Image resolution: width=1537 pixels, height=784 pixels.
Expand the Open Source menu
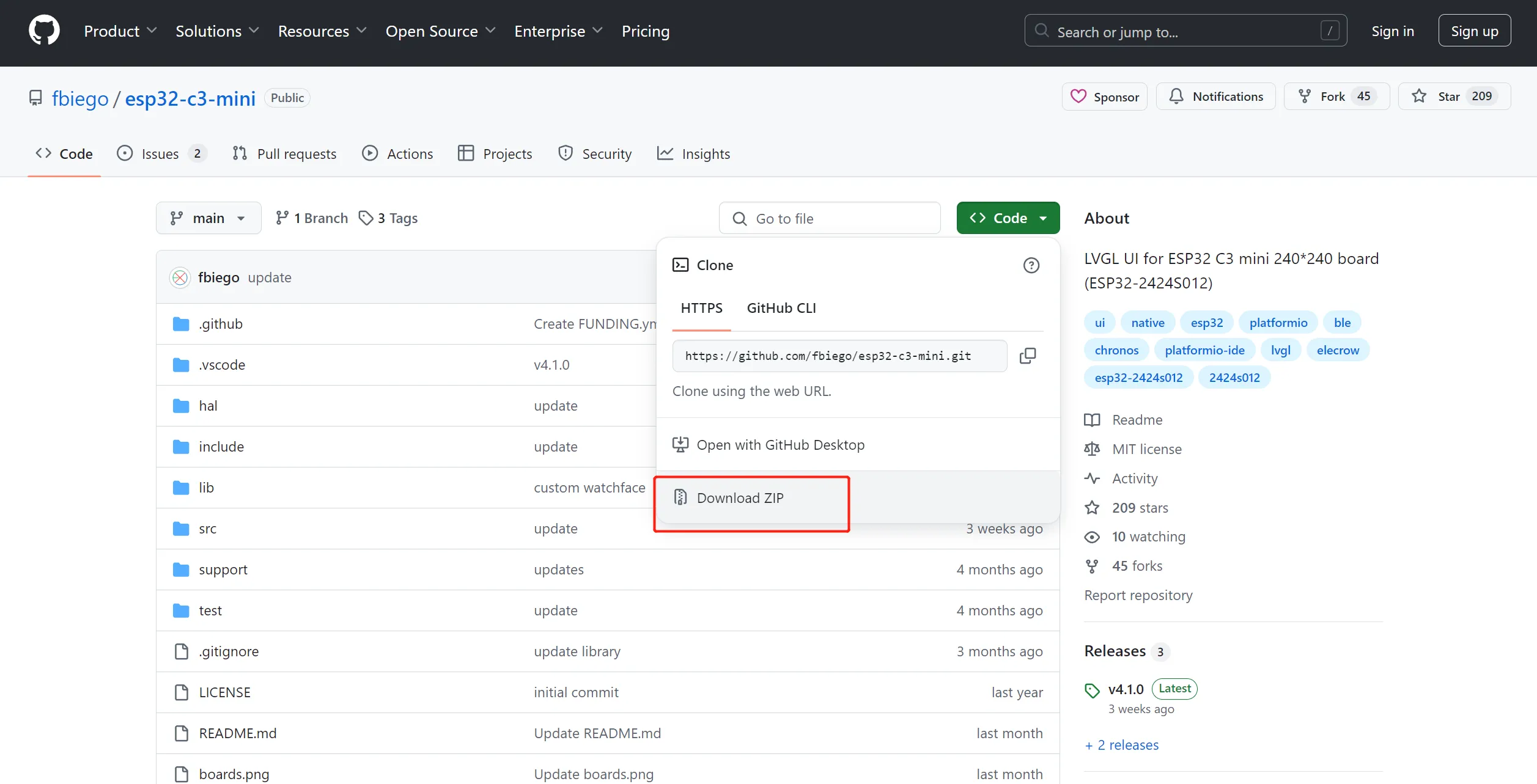(x=440, y=31)
